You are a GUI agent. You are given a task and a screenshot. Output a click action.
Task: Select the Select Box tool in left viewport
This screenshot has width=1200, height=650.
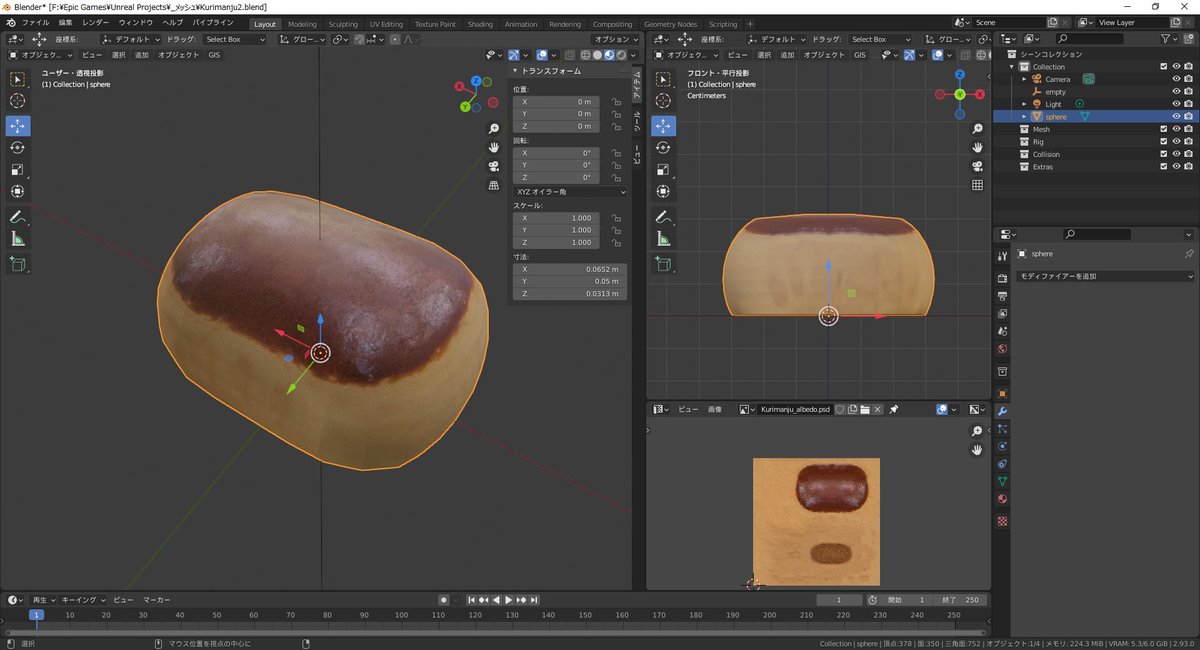[x=18, y=79]
